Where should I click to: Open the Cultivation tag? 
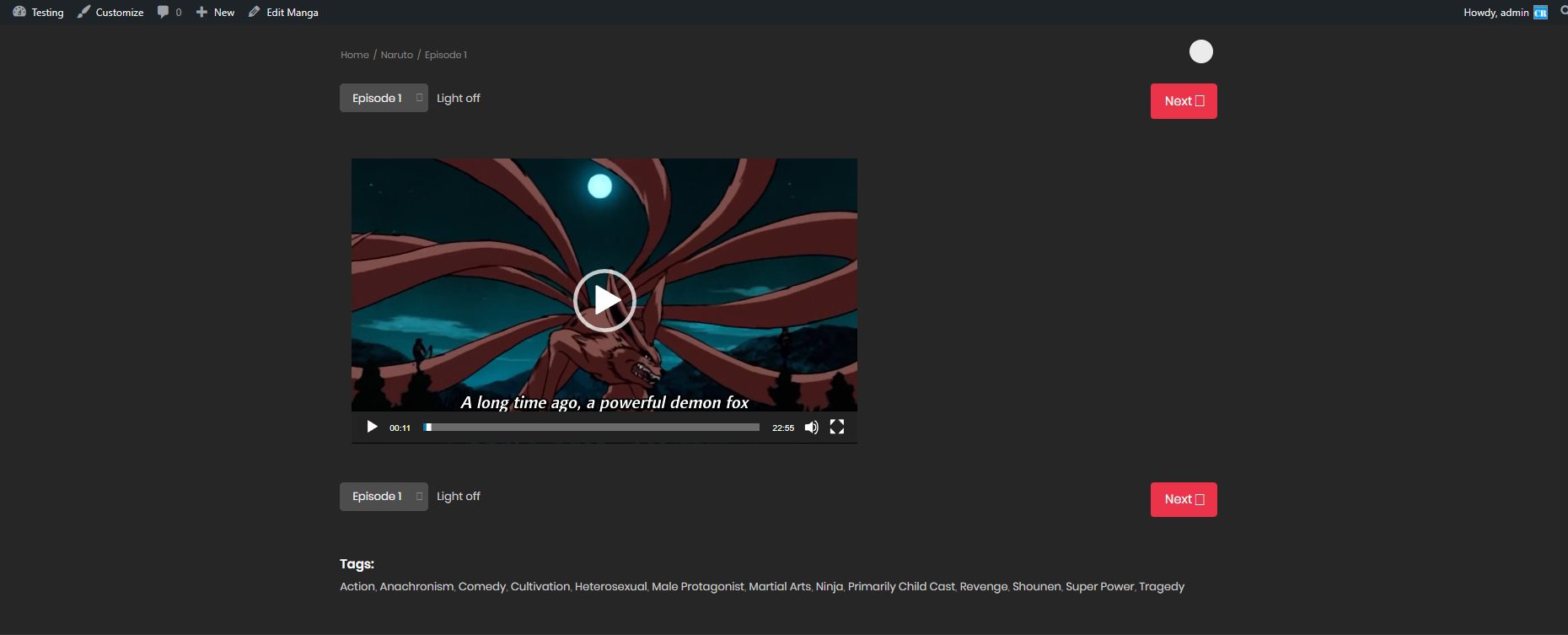pos(540,587)
